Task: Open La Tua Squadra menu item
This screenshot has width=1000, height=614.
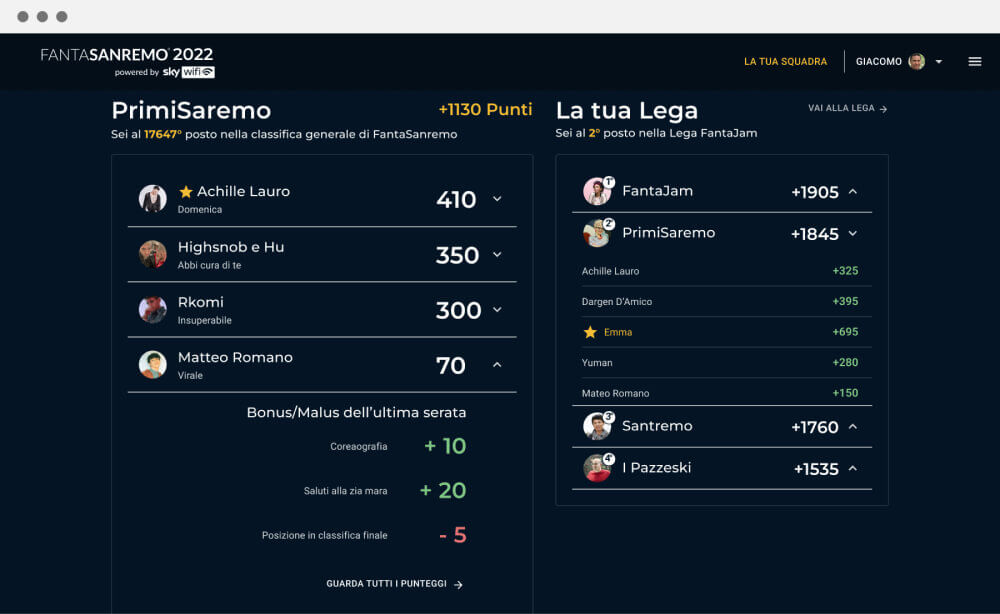Action: click(x=785, y=62)
